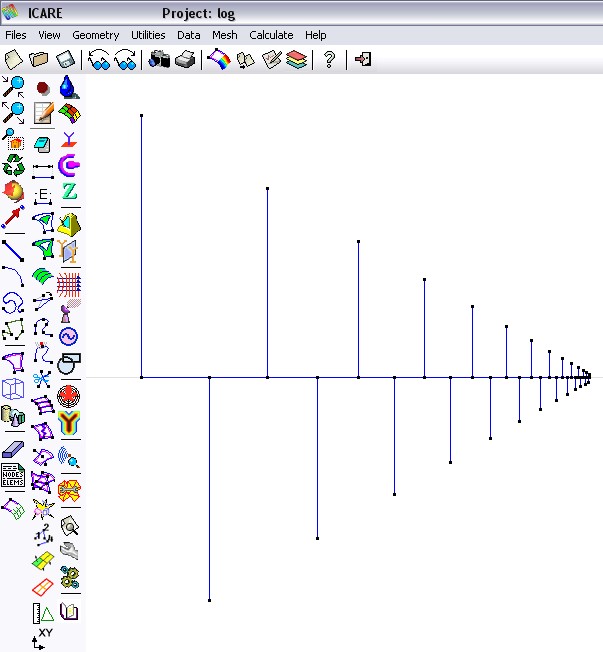The image size is (603, 652).
Task: Click the open book icon
Action: tap(69, 611)
